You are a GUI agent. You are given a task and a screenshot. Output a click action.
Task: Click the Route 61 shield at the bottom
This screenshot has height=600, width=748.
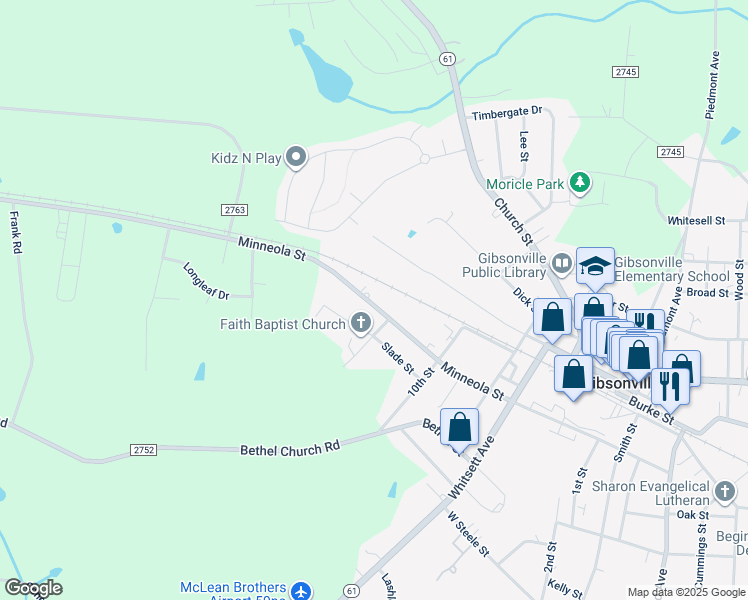tap(351, 590)
